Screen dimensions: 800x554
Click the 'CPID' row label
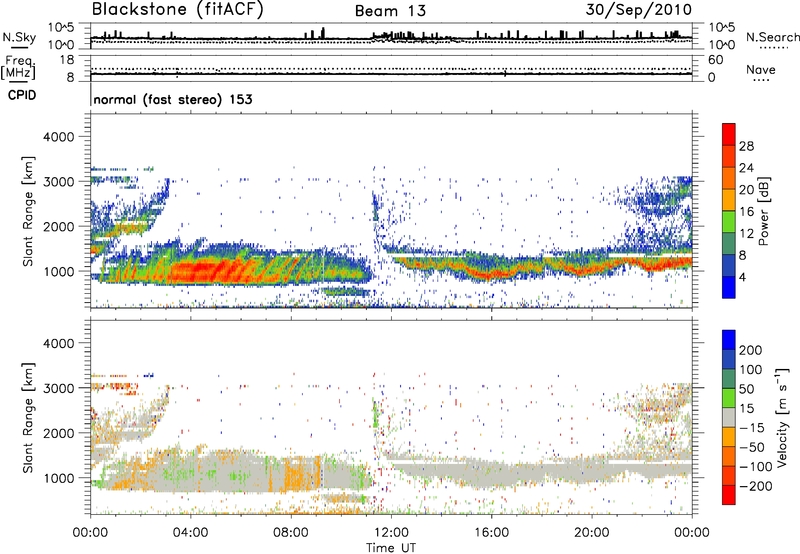click(22, 95)
